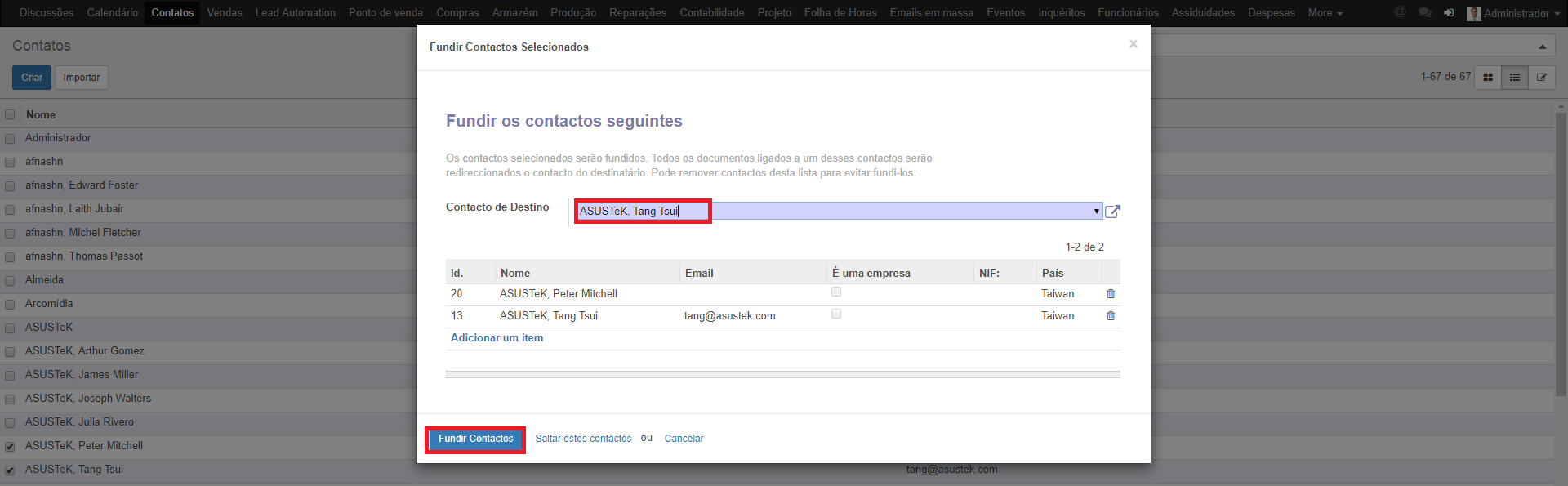Open the form edit view icon
The image size is (1568, 486).
[1542, 78]
